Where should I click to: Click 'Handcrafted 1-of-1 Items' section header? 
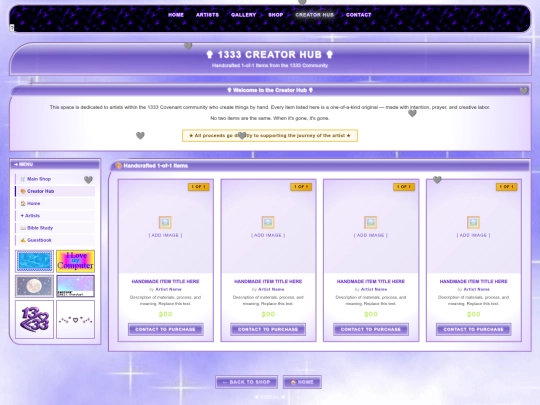(155, 166)
